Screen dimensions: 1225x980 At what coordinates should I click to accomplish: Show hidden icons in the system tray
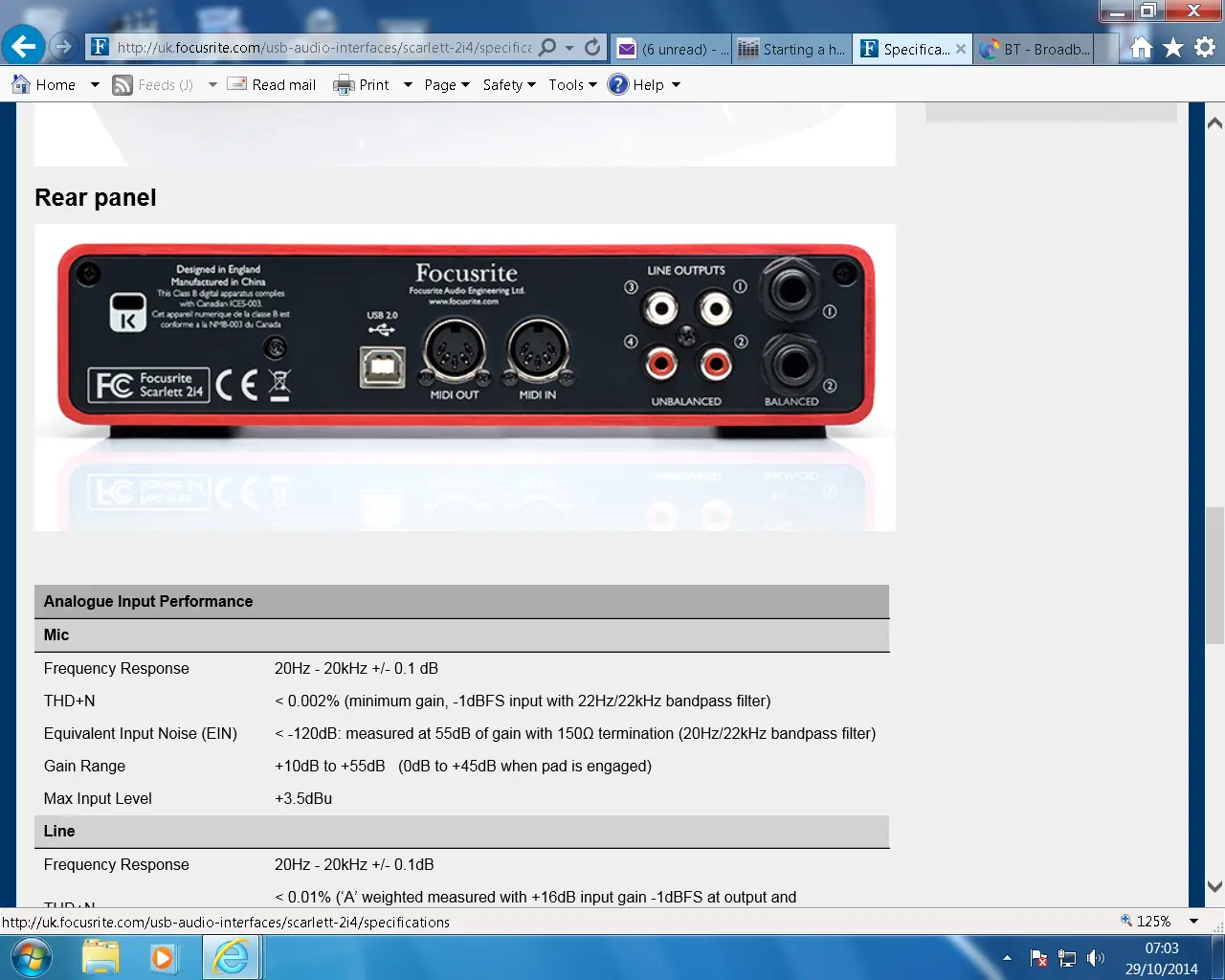click(1007, 958)
